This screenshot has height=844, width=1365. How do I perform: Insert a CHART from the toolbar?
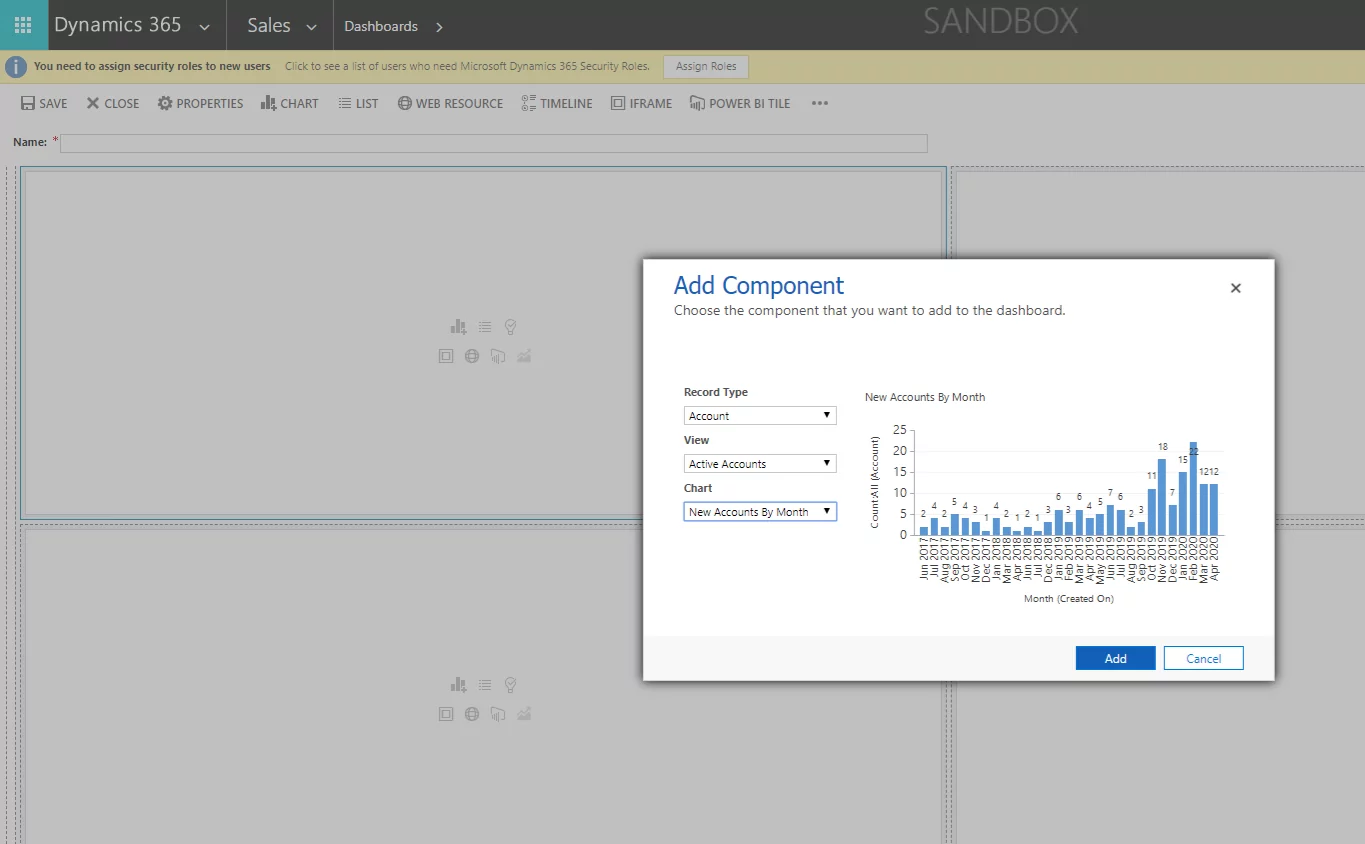tap(289, 103)
